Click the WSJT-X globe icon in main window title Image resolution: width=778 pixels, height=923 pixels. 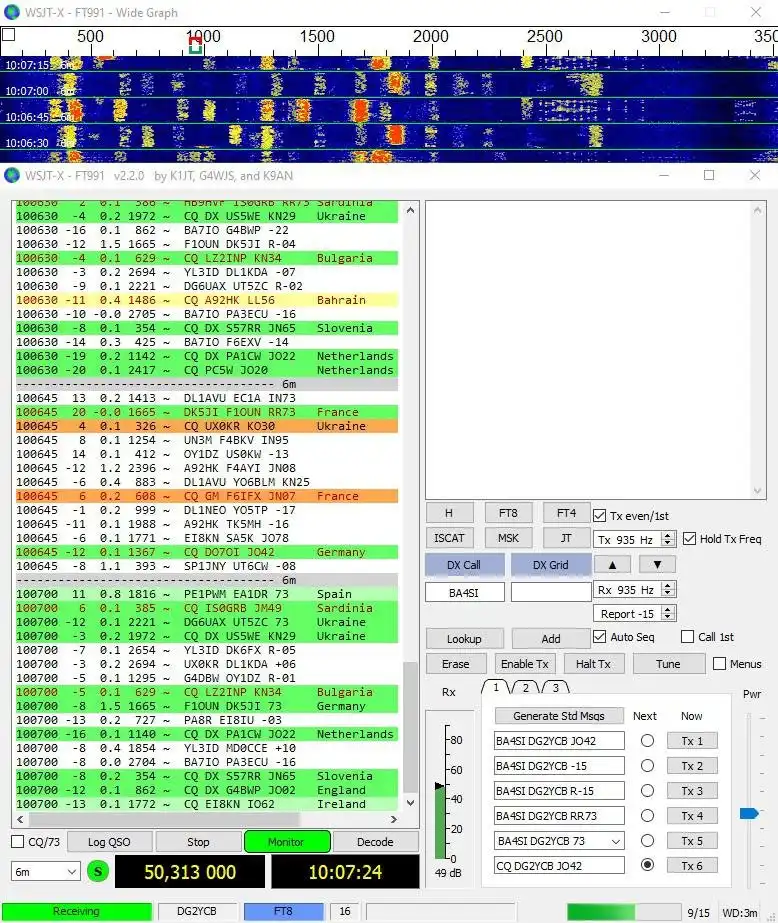[12, 175]
